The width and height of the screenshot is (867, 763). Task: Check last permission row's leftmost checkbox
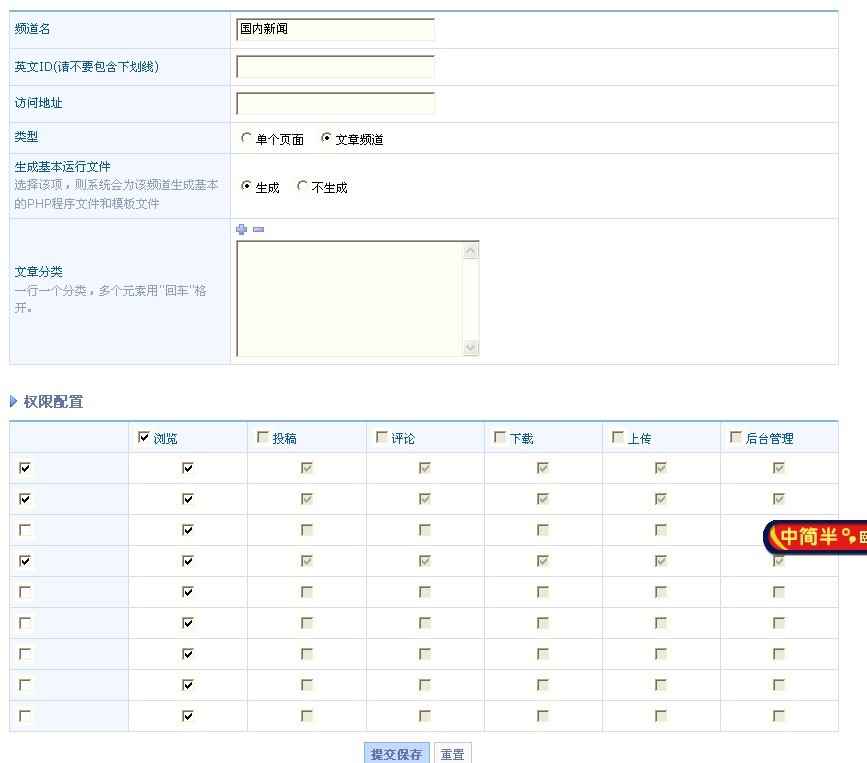point(25,716)
